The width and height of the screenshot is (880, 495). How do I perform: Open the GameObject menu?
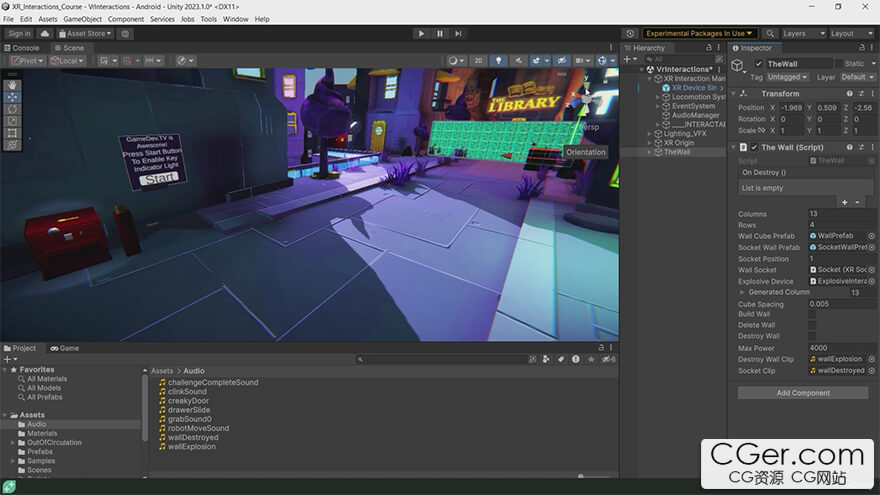point(82,19)
